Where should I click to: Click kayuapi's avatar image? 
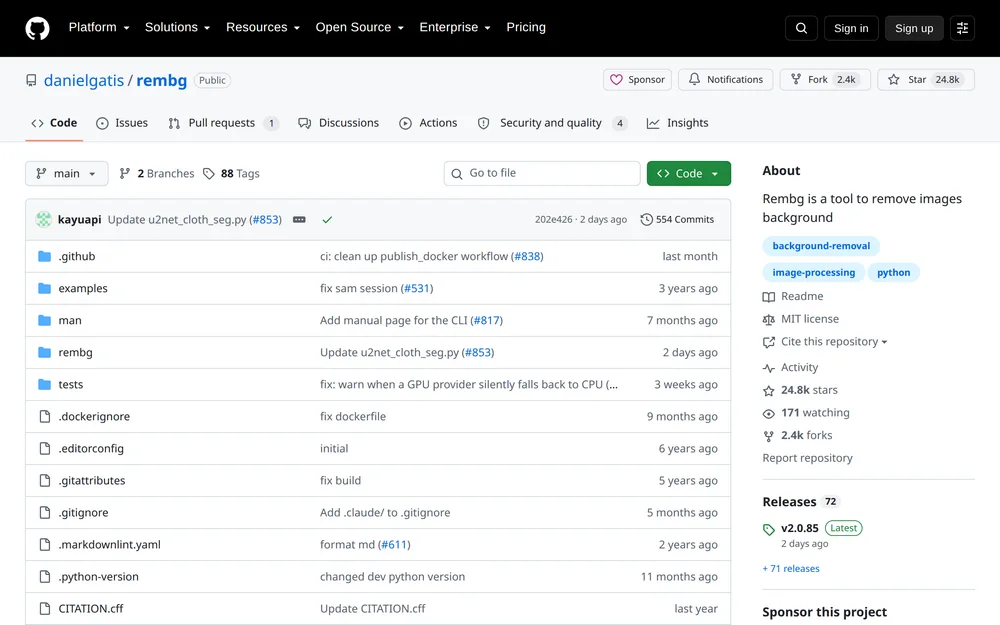(x=43, y=219)
